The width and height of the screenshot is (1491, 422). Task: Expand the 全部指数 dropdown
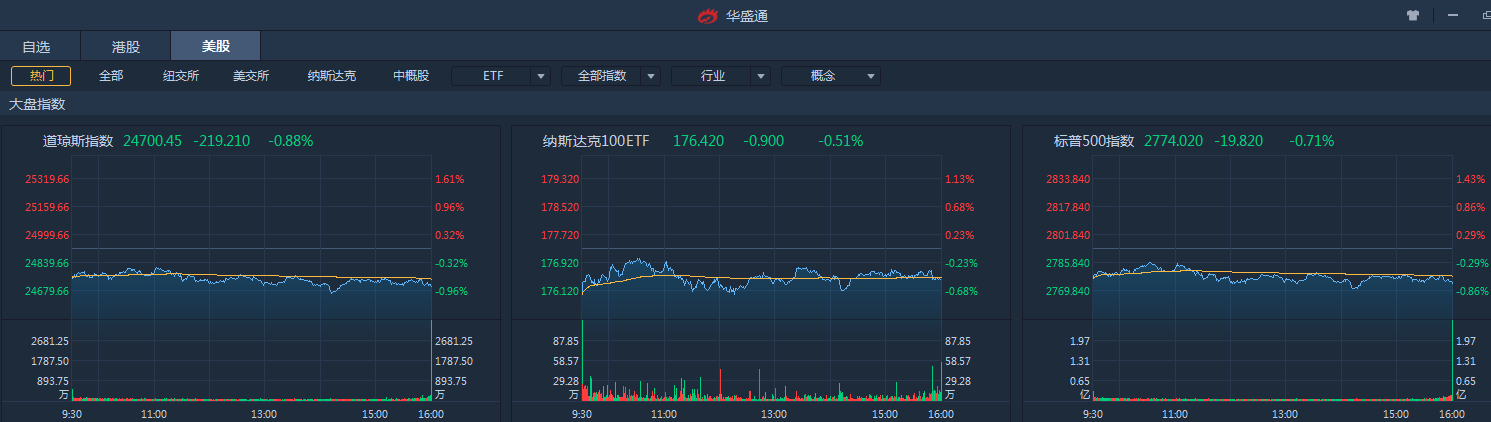(x=611, y=76)
